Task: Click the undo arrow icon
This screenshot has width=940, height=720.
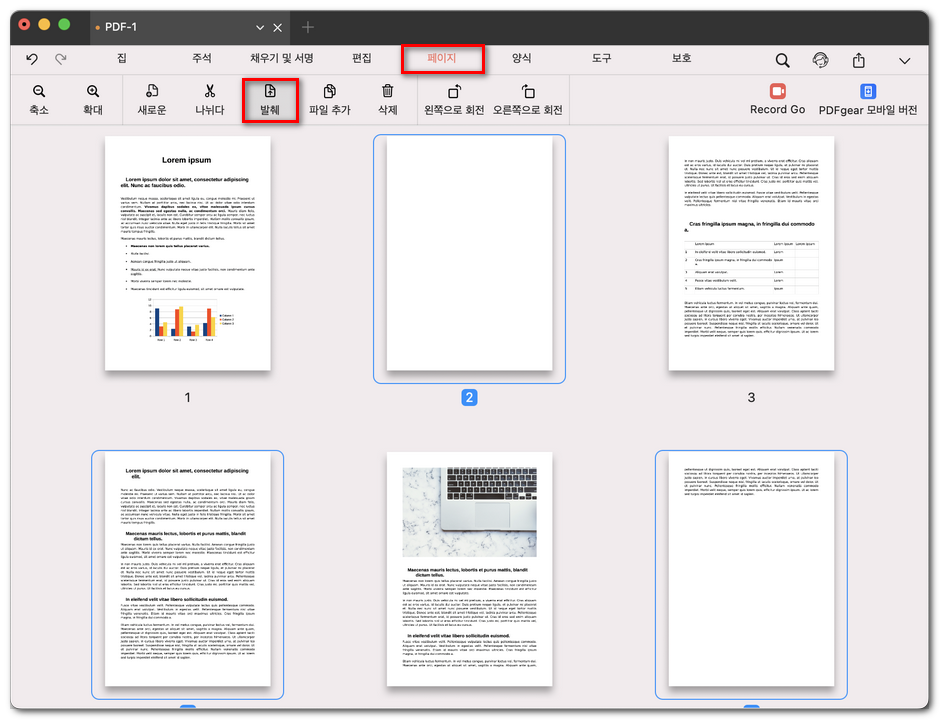Action: tap(32, 60)
